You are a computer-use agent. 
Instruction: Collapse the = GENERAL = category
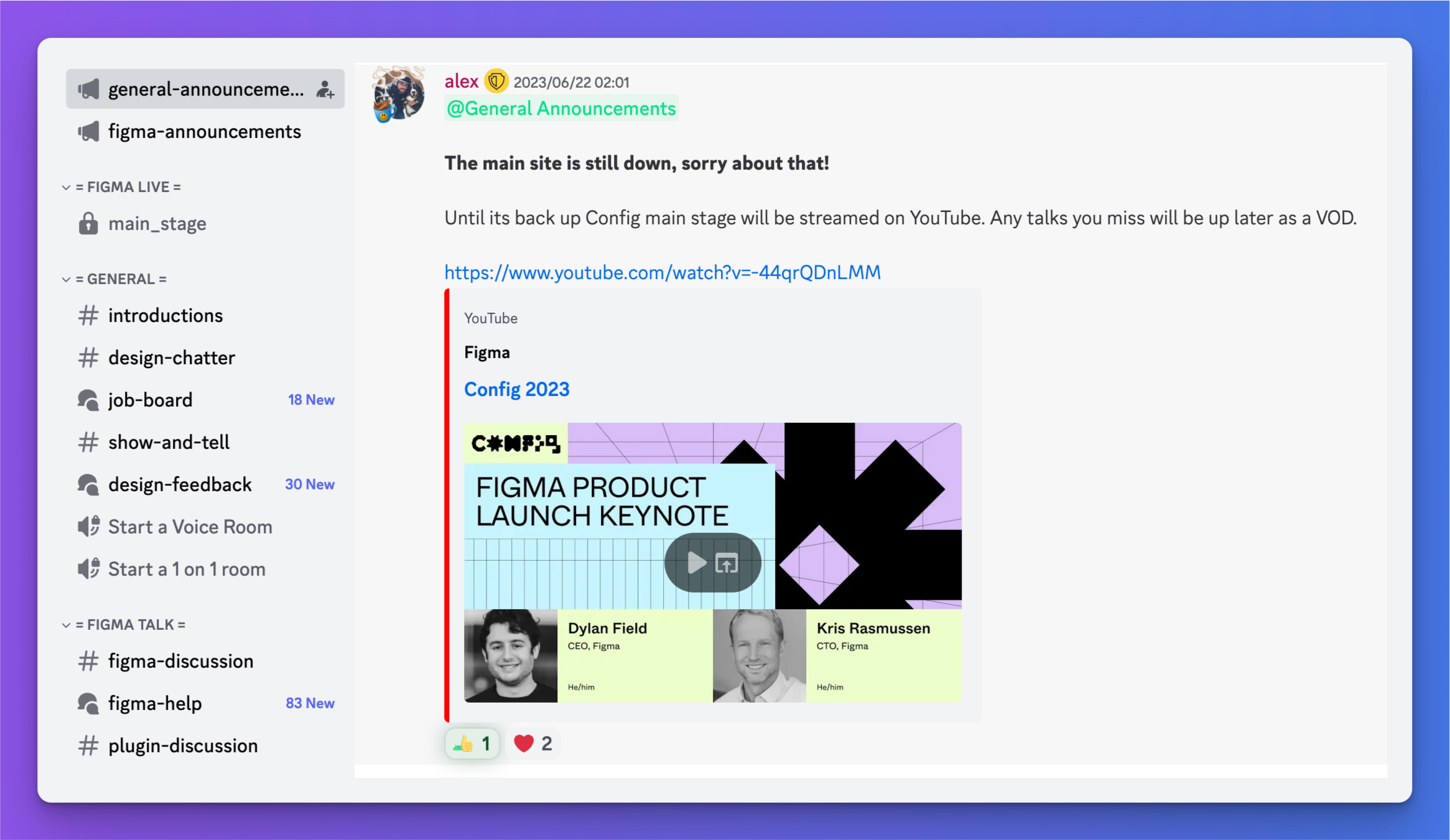tap(114, 279)
